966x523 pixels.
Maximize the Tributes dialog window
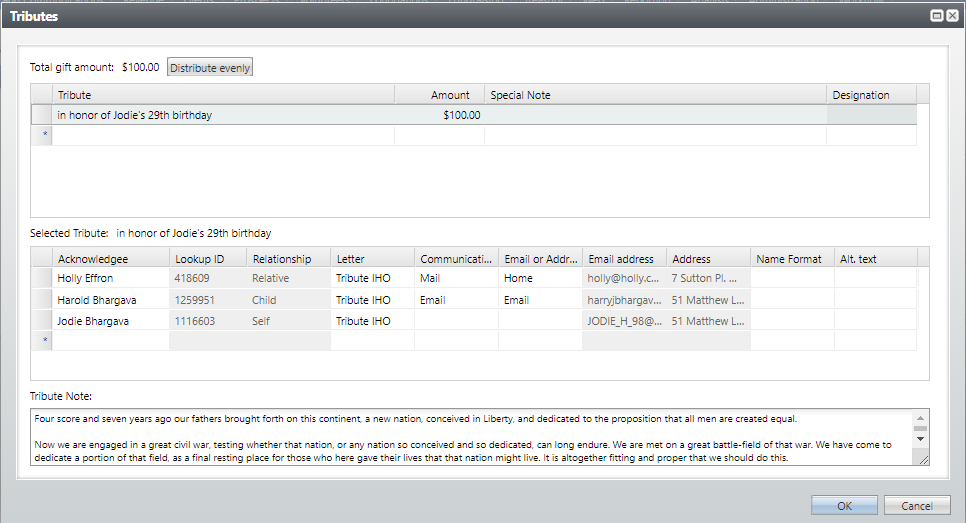tap(937, 16)
